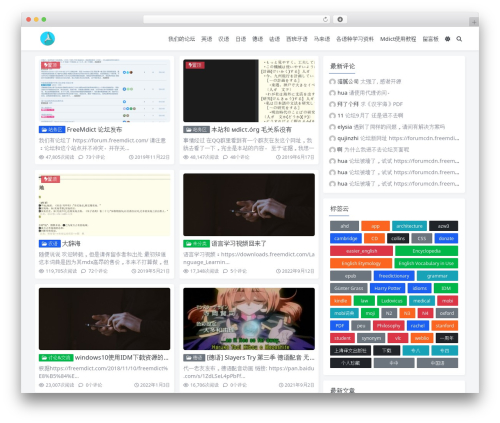Image resolution: width=500 pixels, height=423 pixels.
Task: Open the 西班牙语 navigation menu
Action: click(297, 39)
